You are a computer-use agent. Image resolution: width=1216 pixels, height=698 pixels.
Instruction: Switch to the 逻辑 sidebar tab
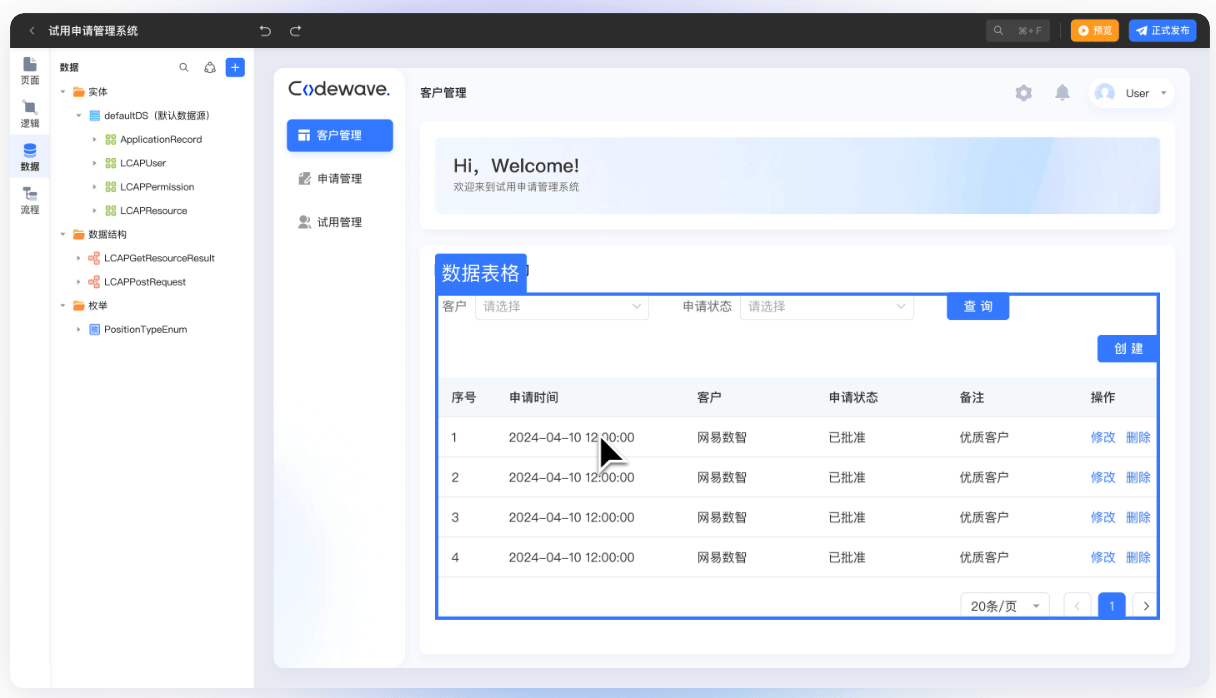coord(30,114)
